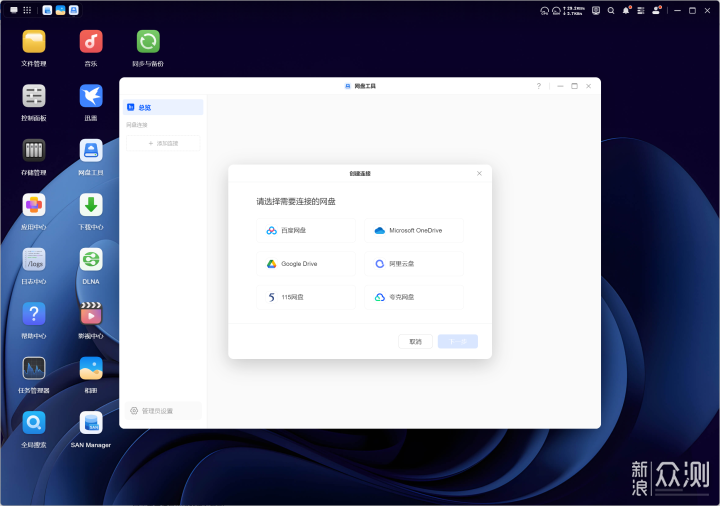Click the RAM usage gauge in top bar
The width and height of the screenshot is (720, 506).
click(556, 11)
